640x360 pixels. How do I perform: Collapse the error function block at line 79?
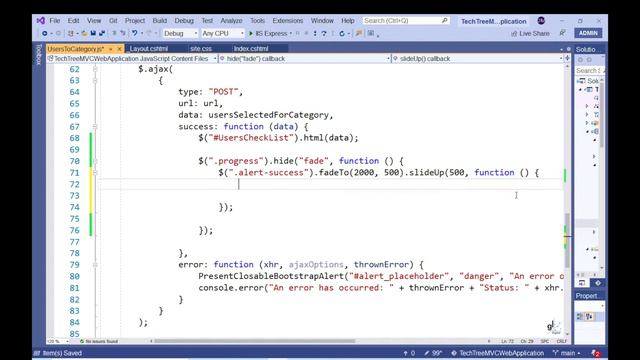click(95, 264)
